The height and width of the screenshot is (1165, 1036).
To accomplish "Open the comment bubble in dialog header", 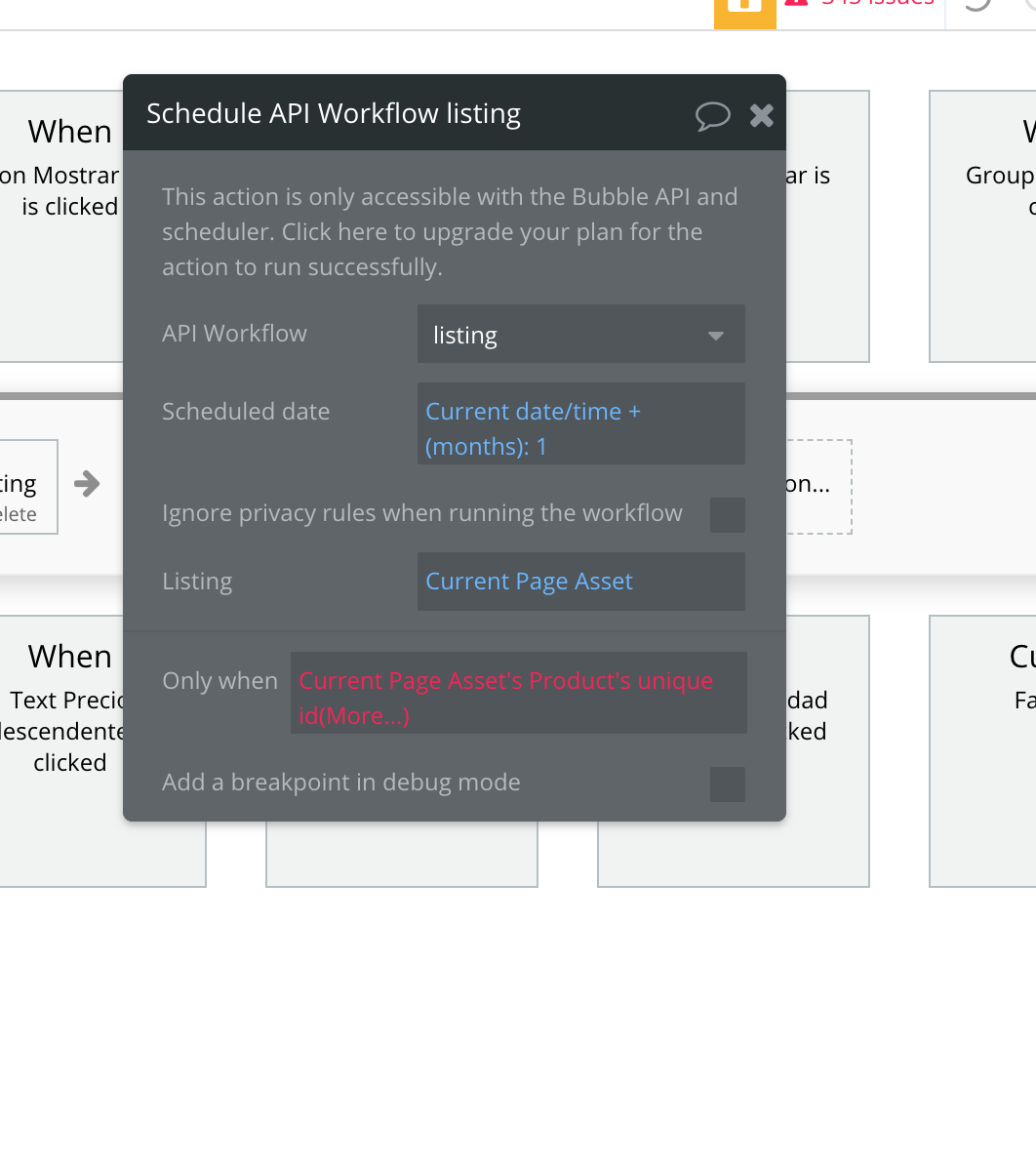I will [712, 116].
